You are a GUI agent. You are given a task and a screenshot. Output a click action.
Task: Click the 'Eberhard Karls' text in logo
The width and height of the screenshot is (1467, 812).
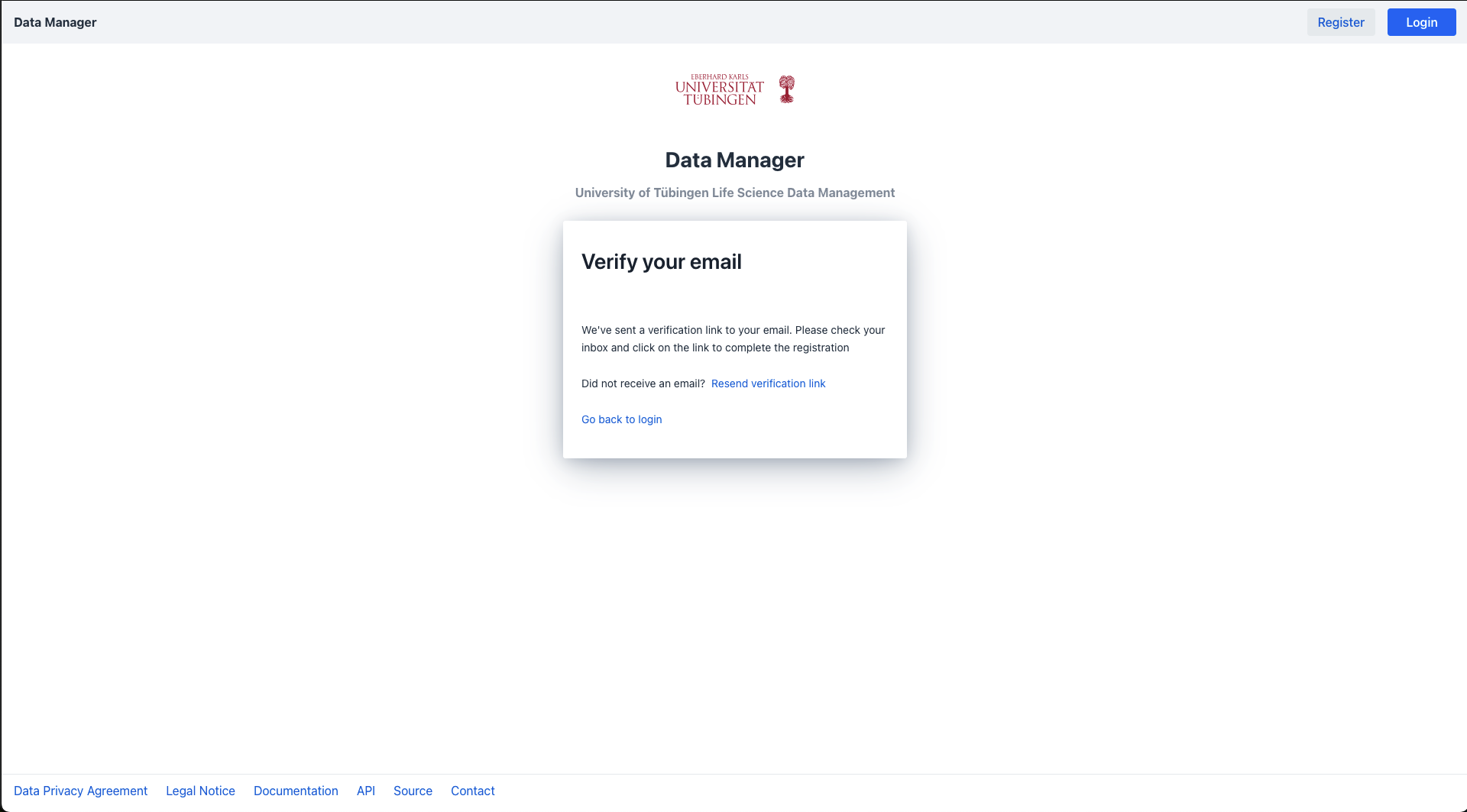(719, 76)
